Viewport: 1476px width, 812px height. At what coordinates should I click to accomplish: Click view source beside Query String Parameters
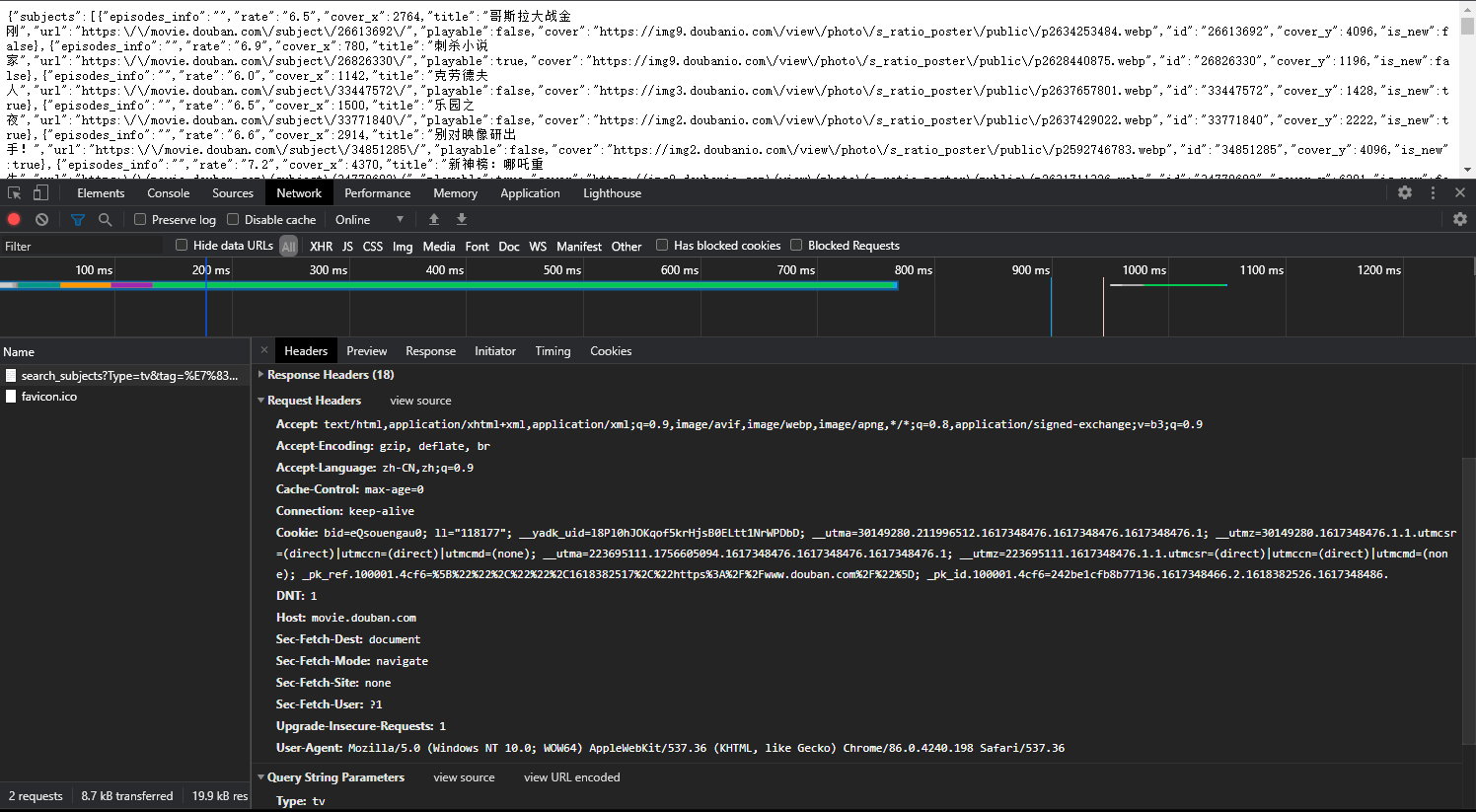click(x=464, y=777)
